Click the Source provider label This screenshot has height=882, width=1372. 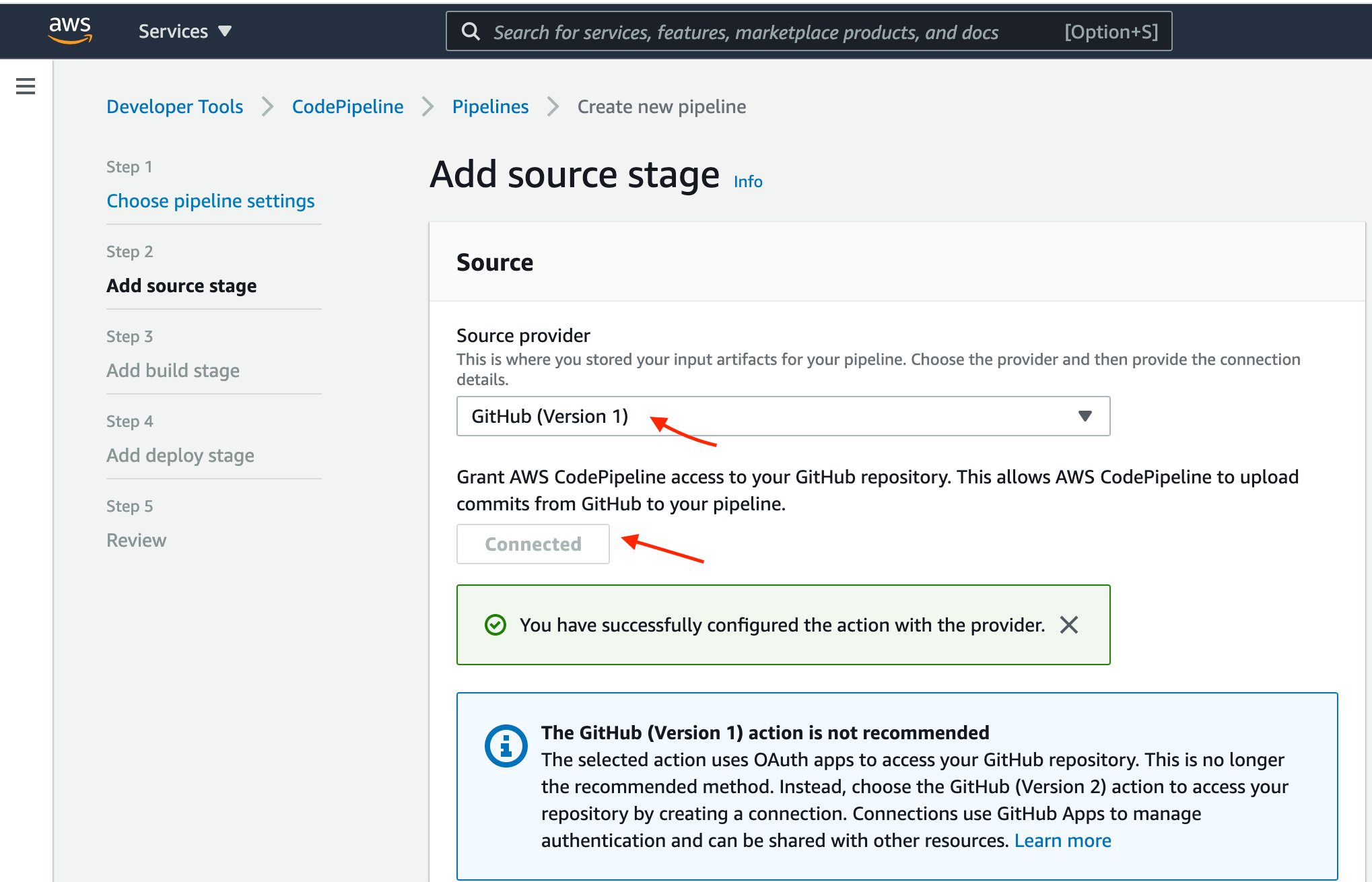tap(523, 335)
